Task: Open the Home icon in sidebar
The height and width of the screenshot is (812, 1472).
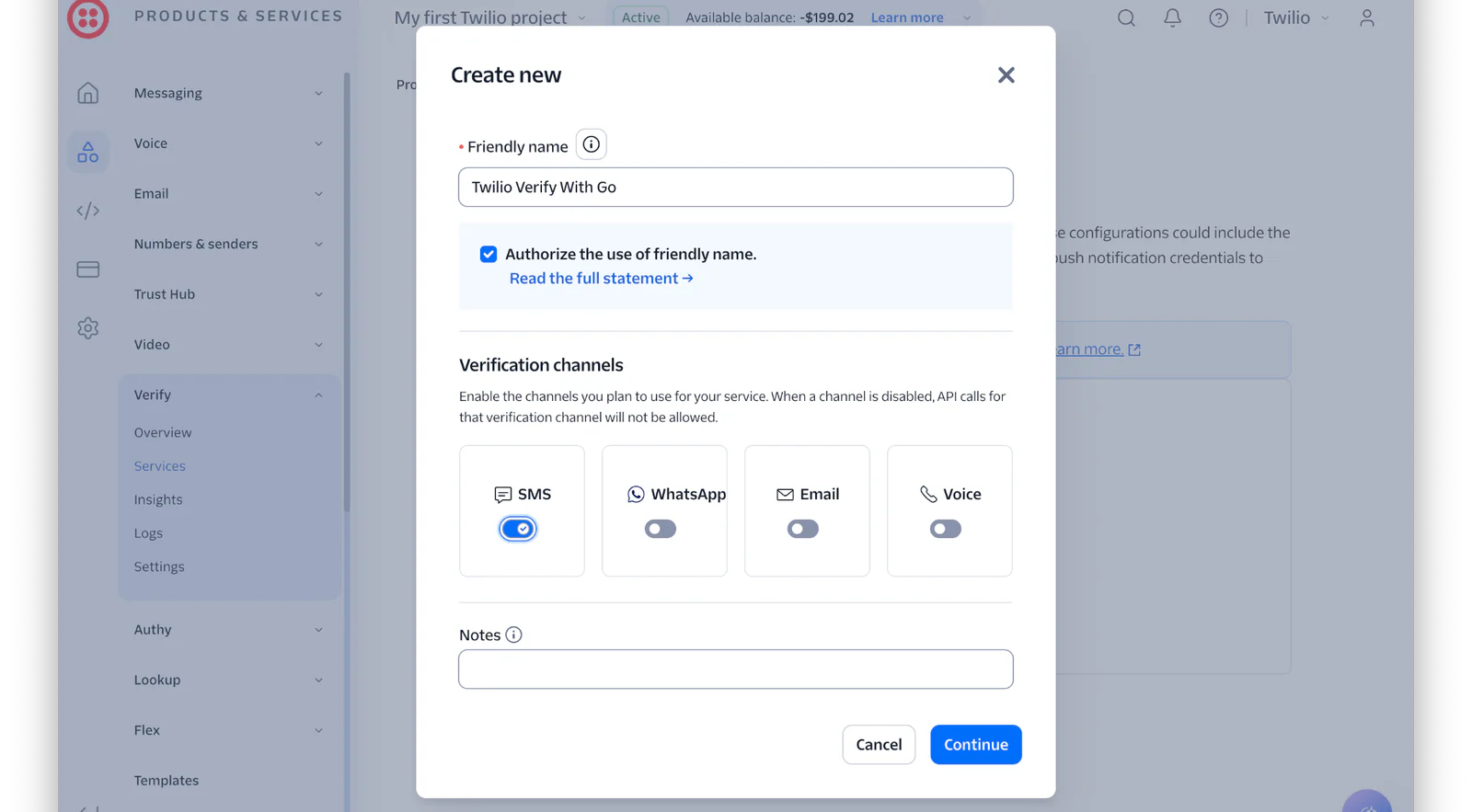Action: 87,93
